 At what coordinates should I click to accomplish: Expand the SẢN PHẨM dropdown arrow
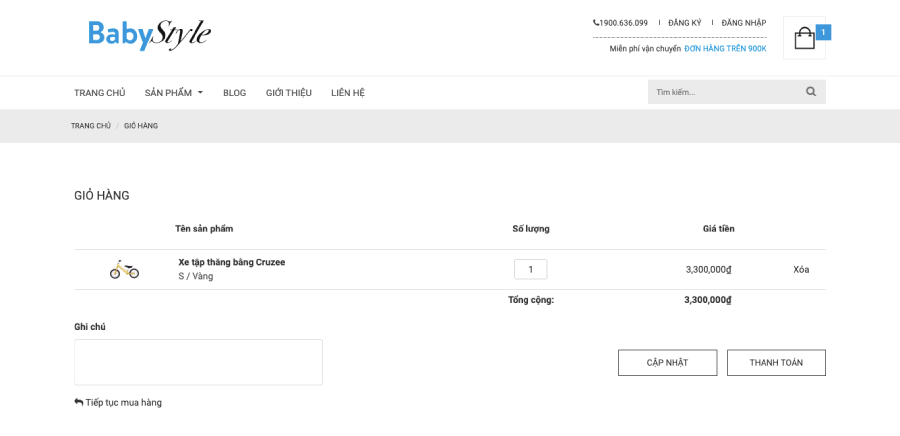[x=200, y=92]
